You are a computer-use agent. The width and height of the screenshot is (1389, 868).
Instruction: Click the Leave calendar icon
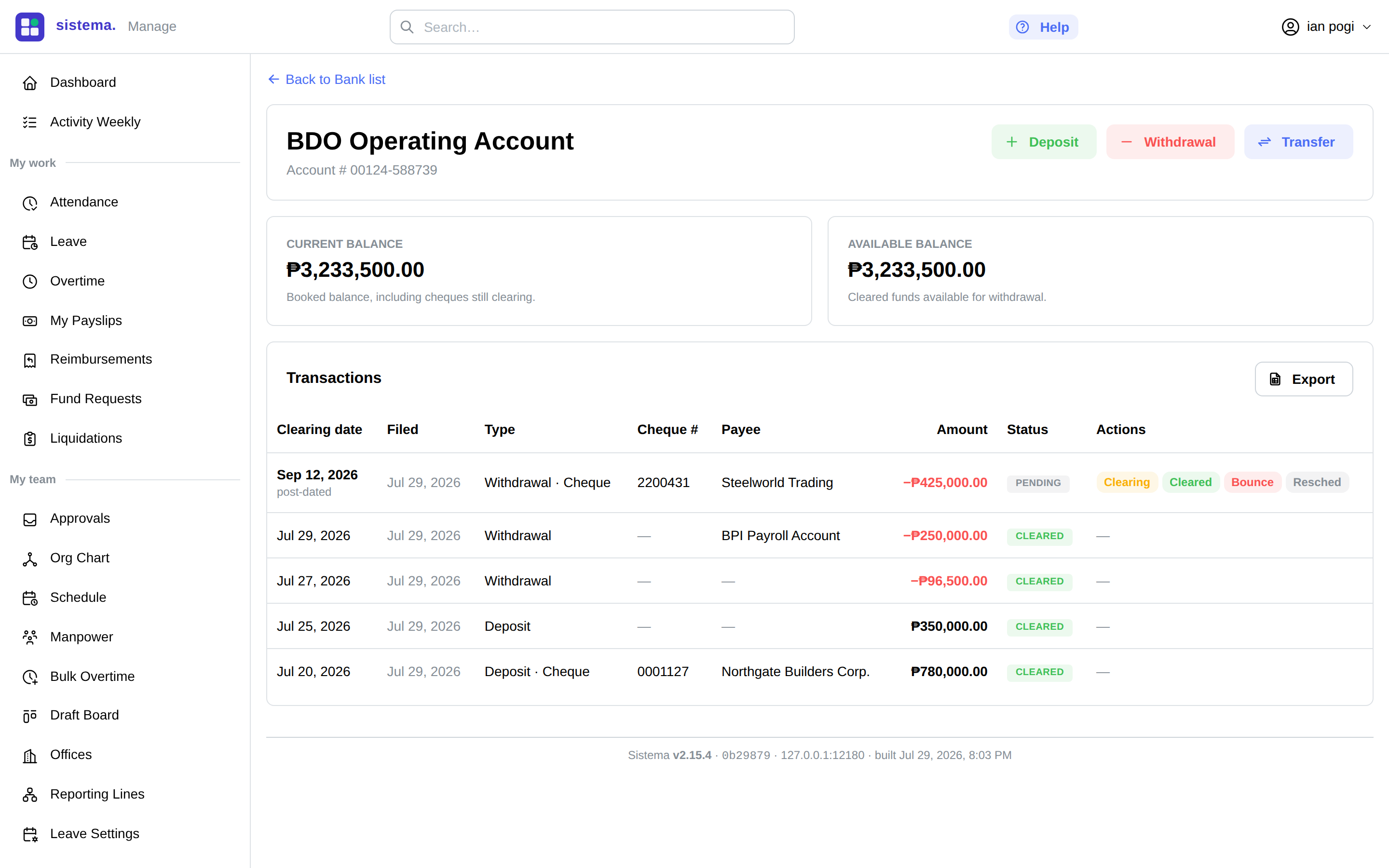[30, 242]
